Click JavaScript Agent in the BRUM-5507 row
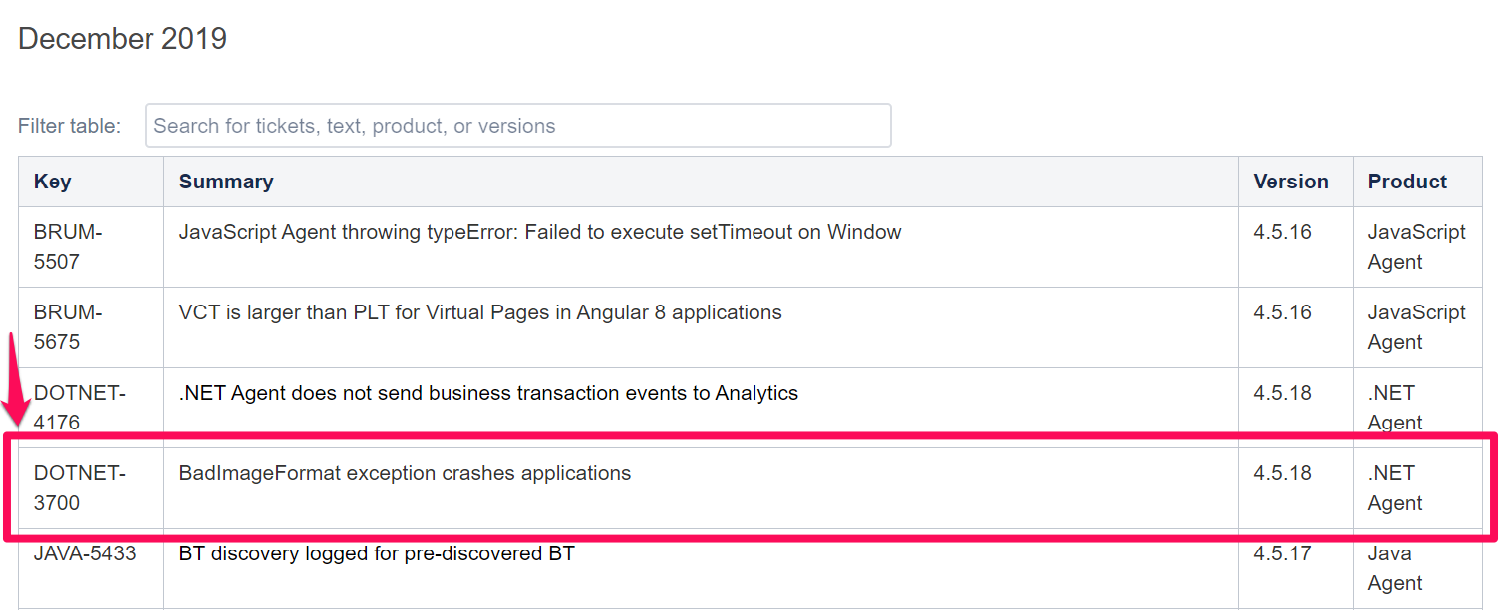The image size is (1504, 610). (x=1416, y=247)
